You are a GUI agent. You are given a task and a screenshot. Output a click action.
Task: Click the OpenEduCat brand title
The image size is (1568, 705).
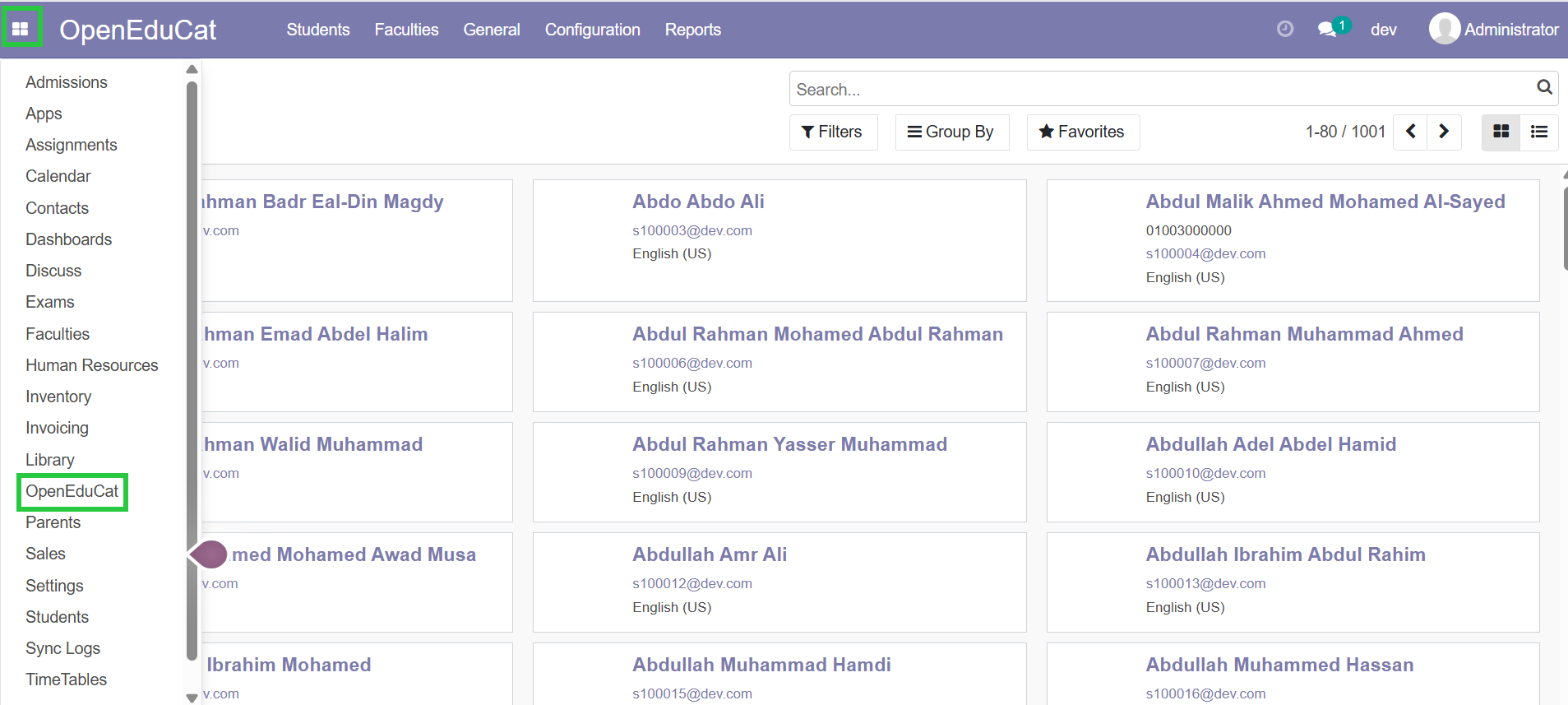coord(137,30)
